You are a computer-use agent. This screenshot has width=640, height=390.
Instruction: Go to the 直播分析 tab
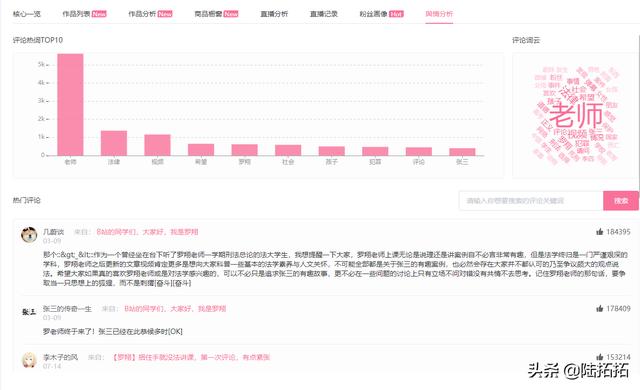coord(274,14)
